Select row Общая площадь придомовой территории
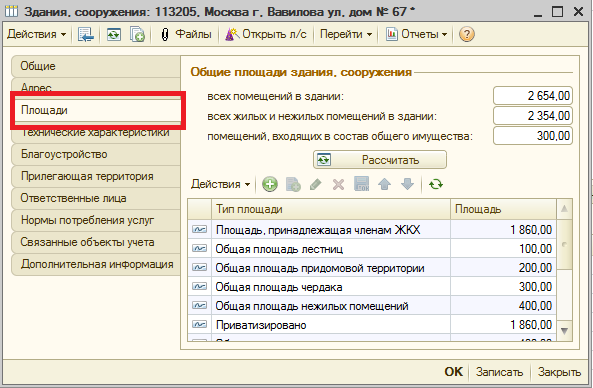 pyautogui.click(x=372, y=268)
